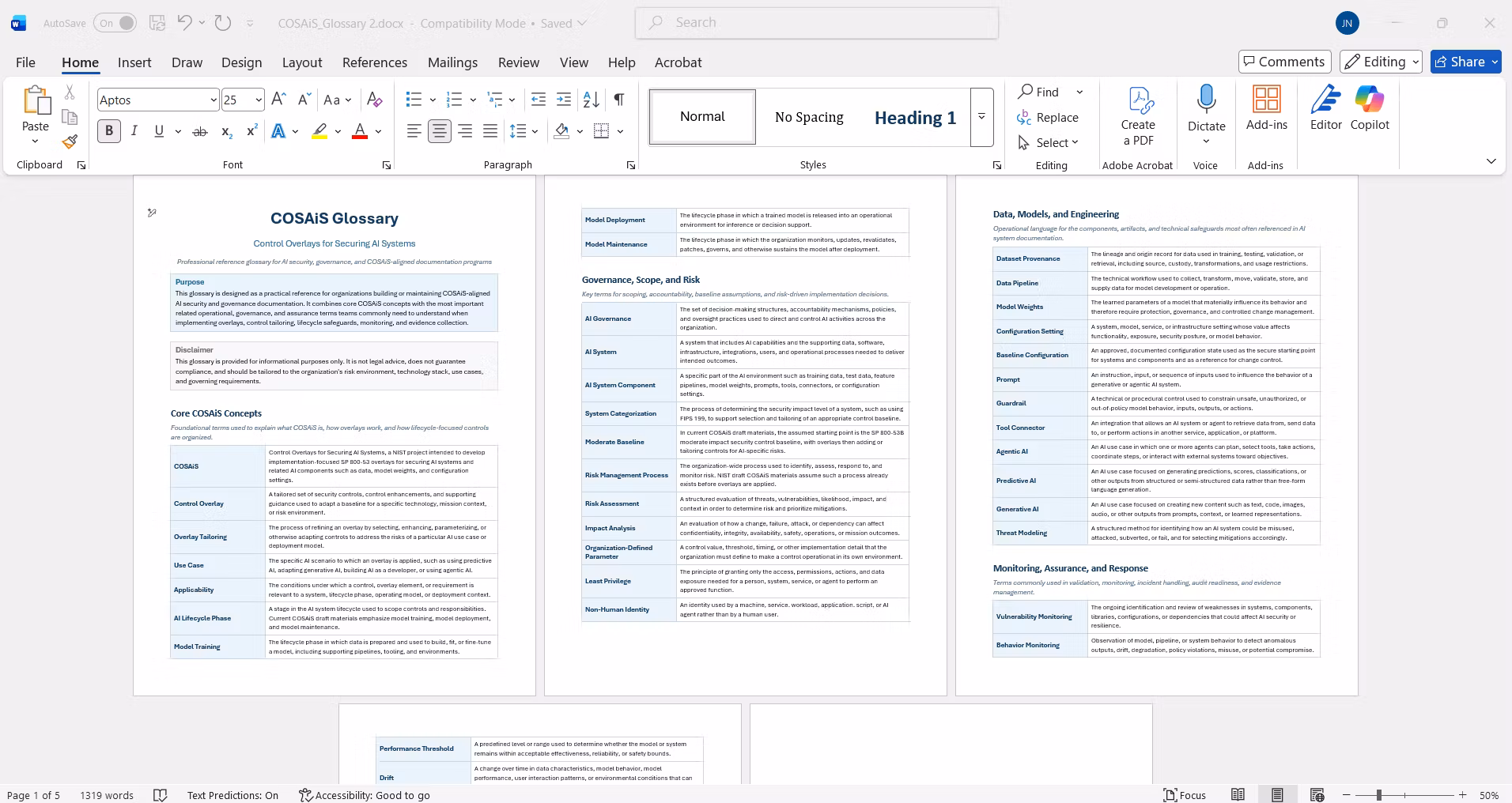The height and width of the screenshot is (803, 1512).
Task: Open the Dictate microphone tool
Action: [x=1206, y=115]
